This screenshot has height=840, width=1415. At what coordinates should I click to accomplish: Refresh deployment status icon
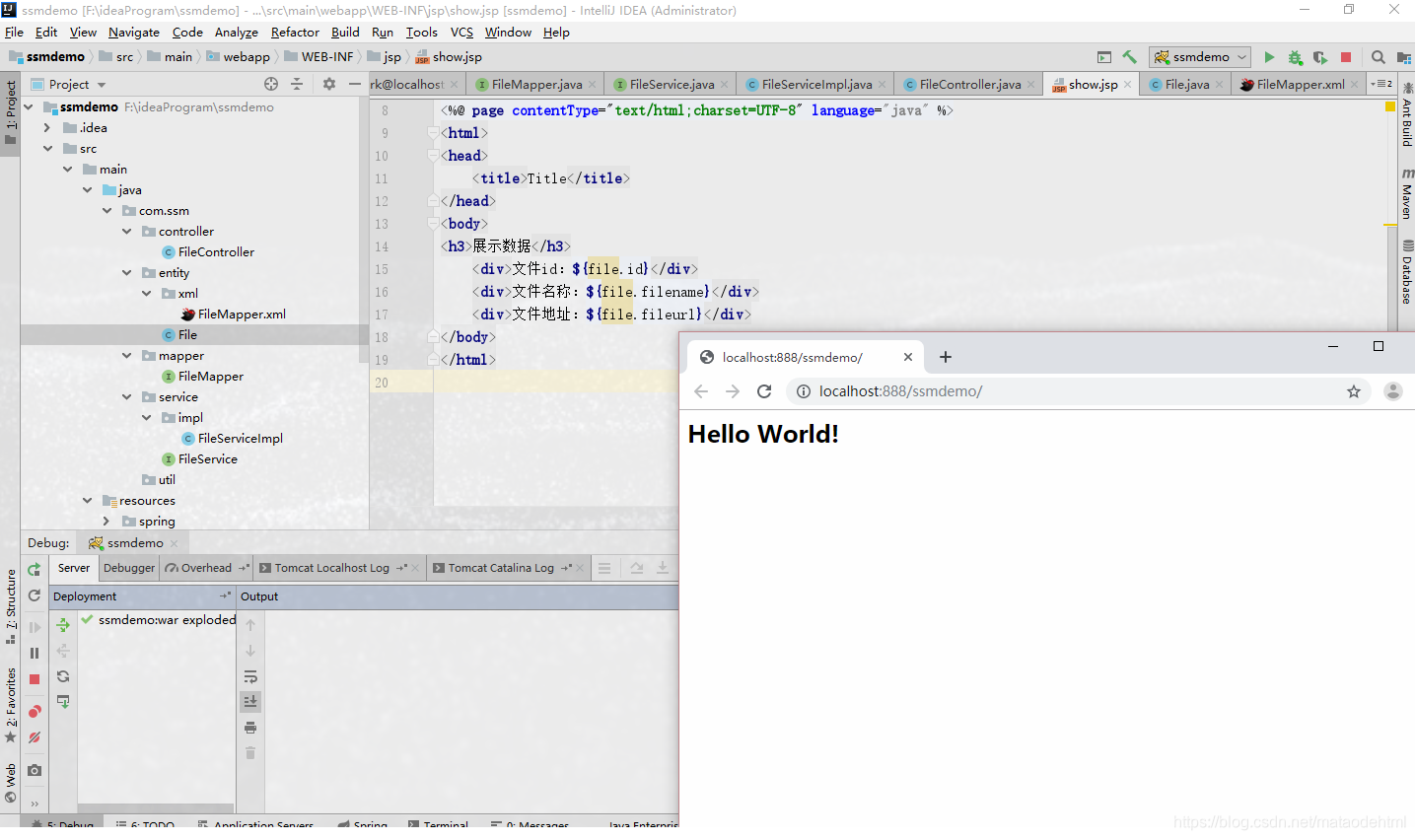(x=63, y=676)
